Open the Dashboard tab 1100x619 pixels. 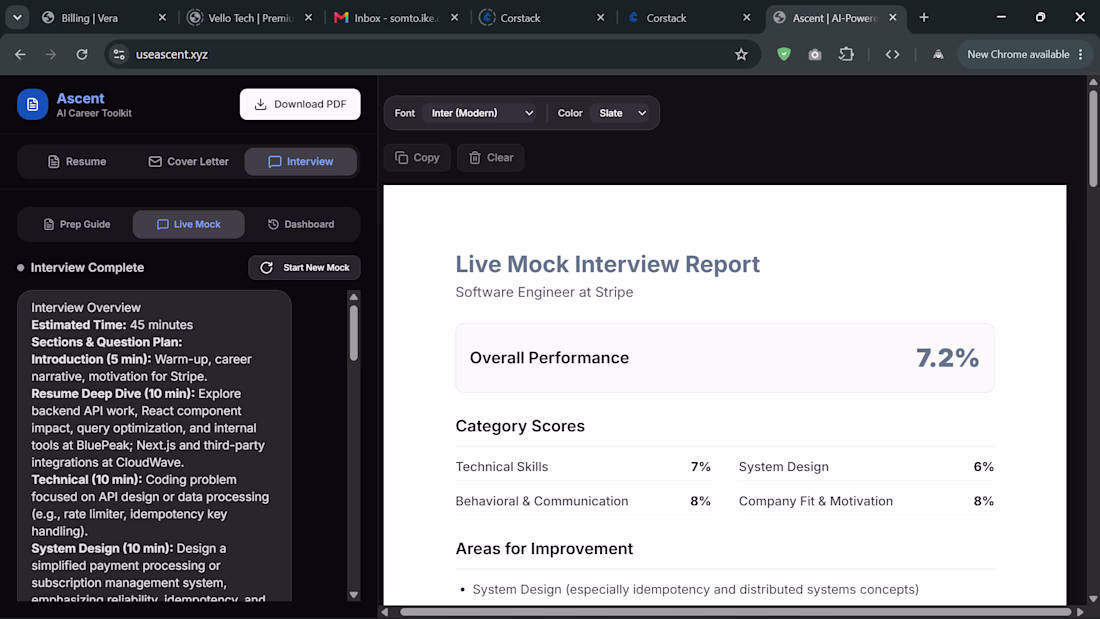[301, 225]
